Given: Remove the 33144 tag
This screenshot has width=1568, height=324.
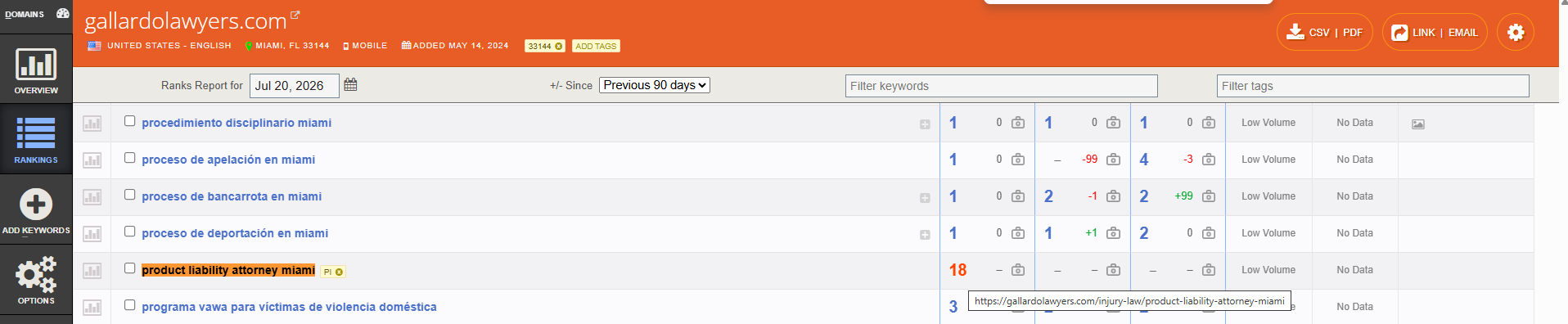Looking at the screenshot, I should 559,47.
